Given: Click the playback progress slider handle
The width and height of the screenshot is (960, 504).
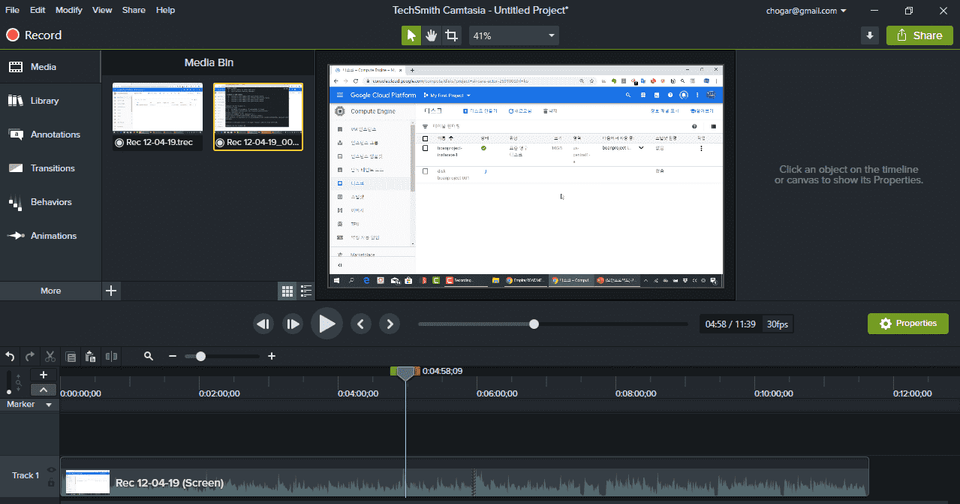Looking at the screenshot, I should click(534, 324).
